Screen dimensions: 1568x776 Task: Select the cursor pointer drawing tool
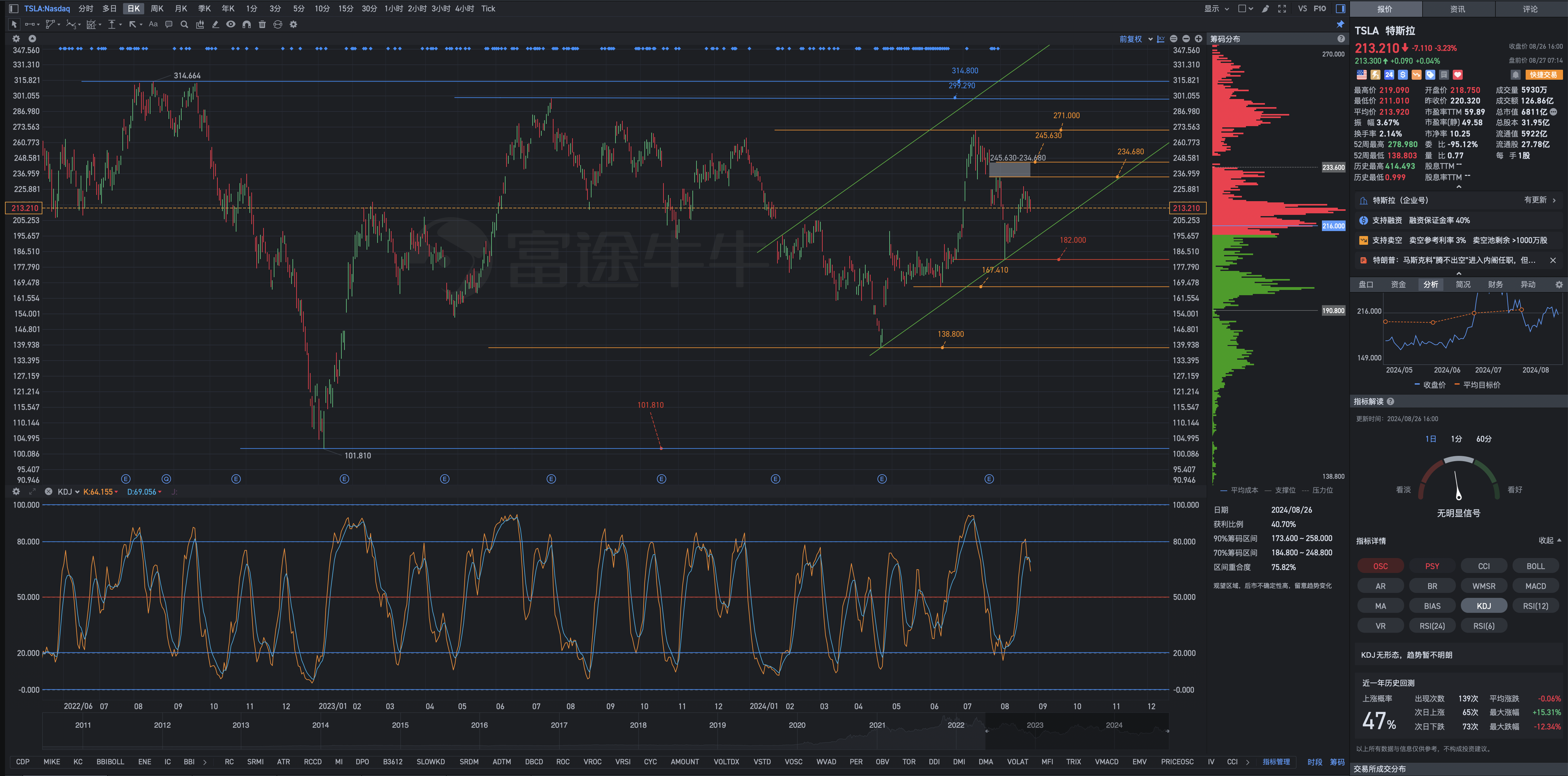pyautogui.click(x=13, y=24)
